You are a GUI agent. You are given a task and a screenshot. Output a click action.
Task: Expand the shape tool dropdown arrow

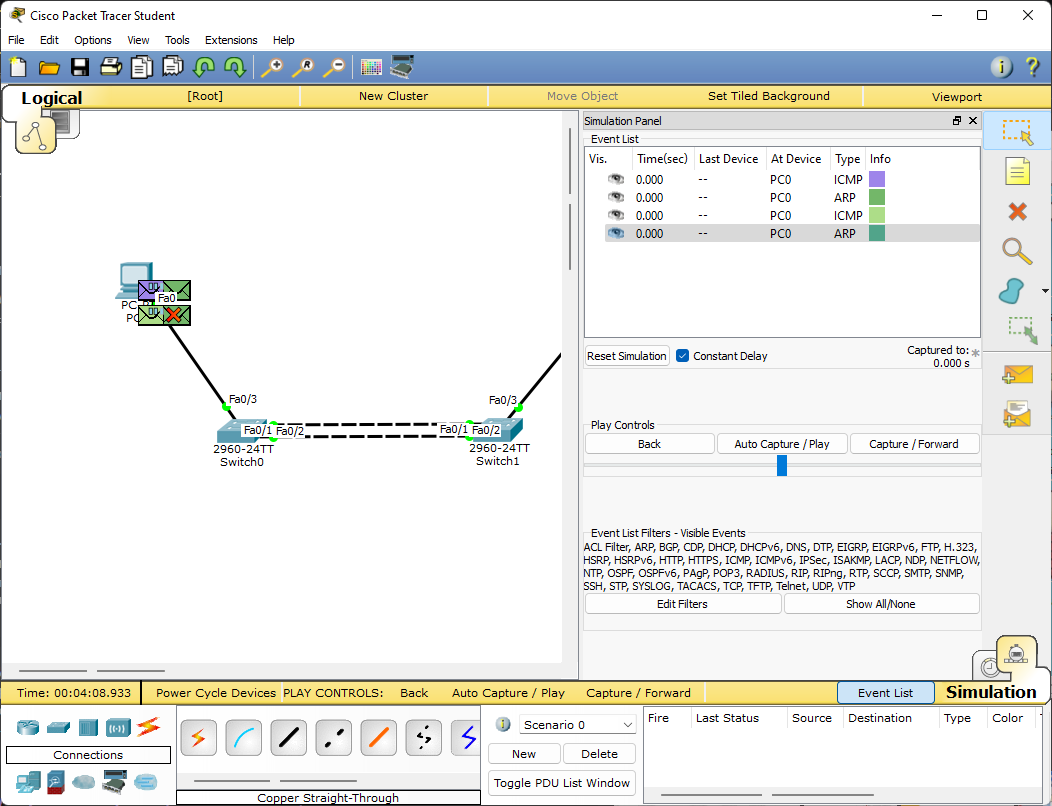pyautogui.click(x=1045, y=291)
